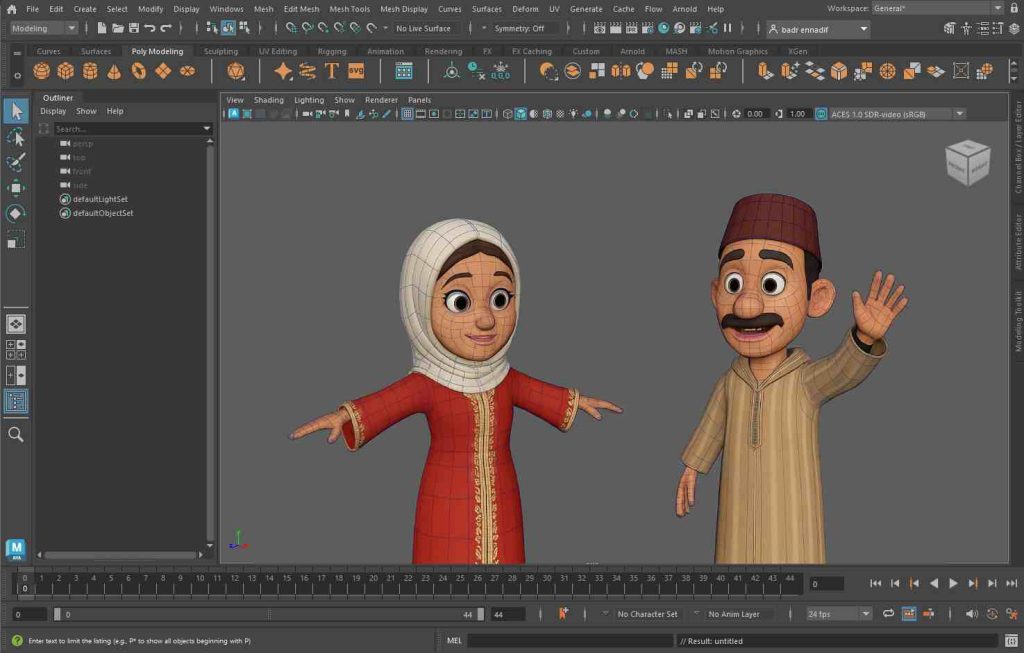This screenshot has width=1024, height=653.
Task: Click the New scene icon
Action: (x=101, y=28)
